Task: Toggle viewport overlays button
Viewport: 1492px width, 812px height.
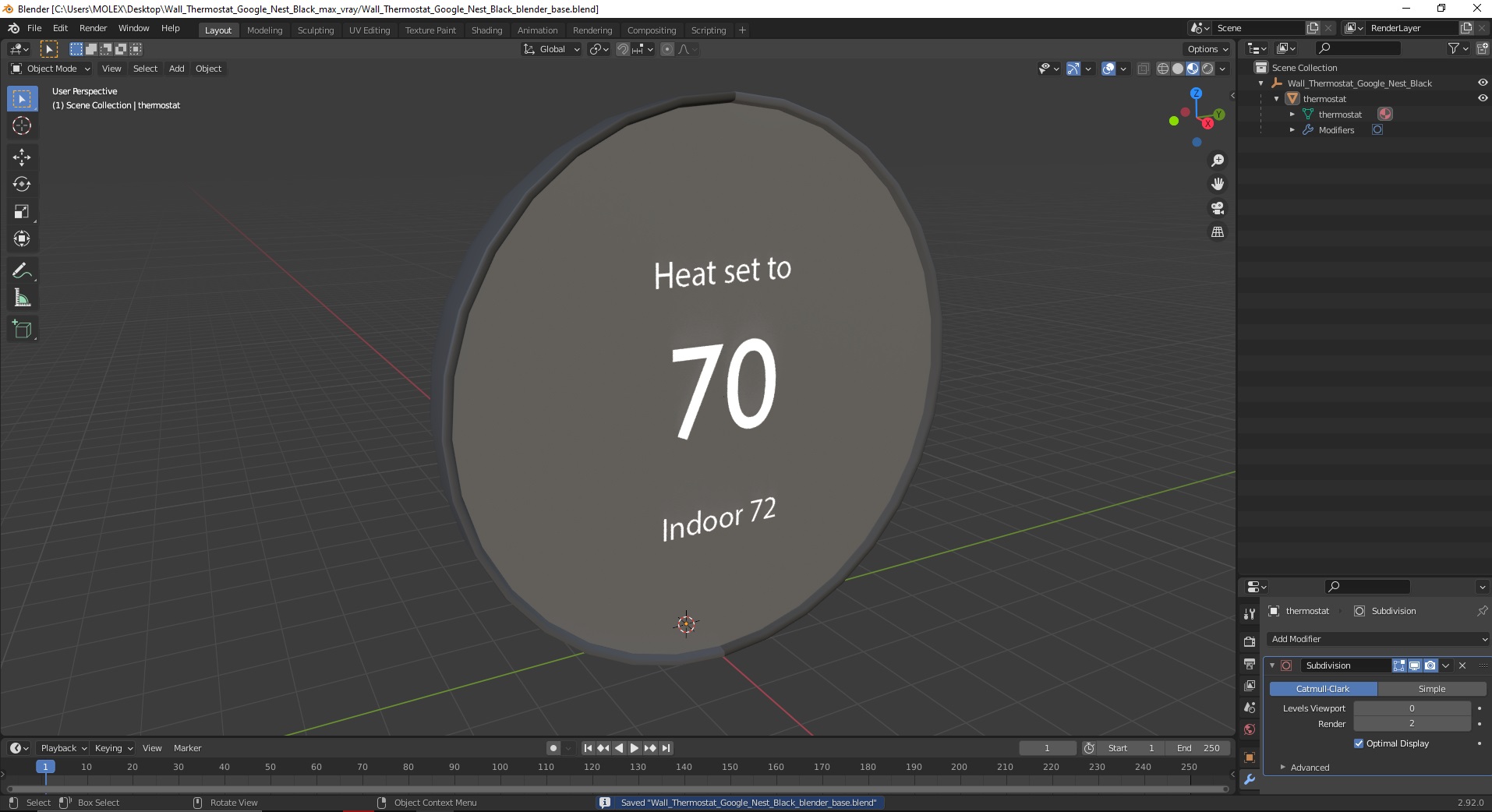Action: pyautogui.click(x=1108, y=69)
